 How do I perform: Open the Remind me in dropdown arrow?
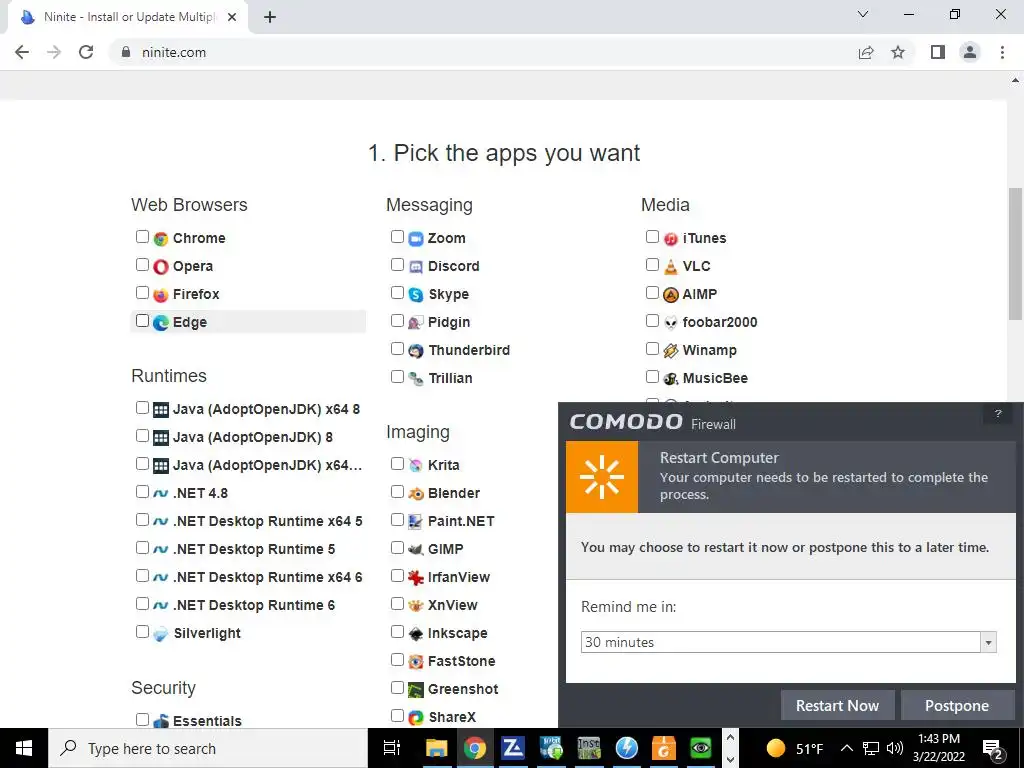click(988, 643)
